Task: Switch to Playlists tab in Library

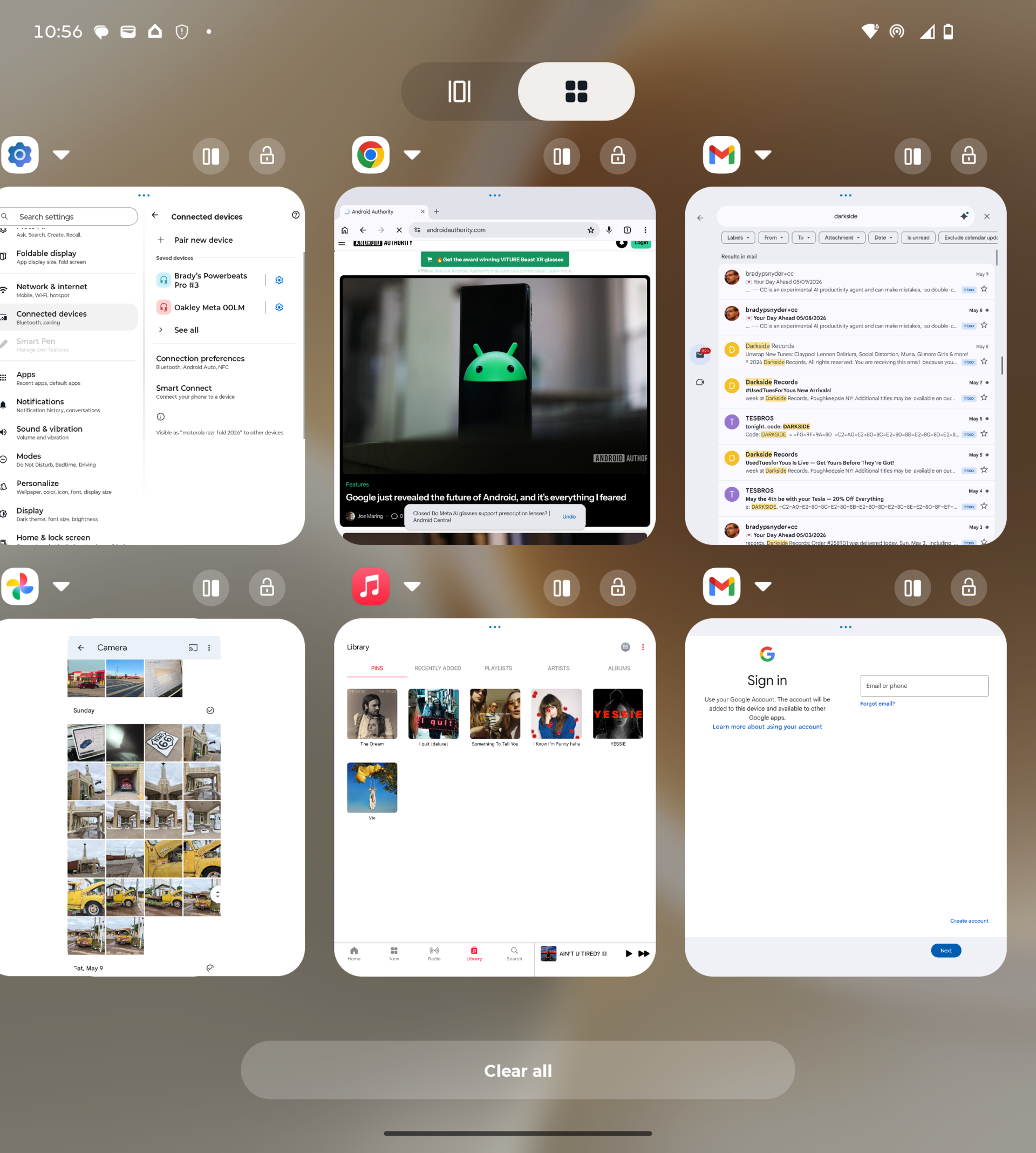Action: (498, 668)
